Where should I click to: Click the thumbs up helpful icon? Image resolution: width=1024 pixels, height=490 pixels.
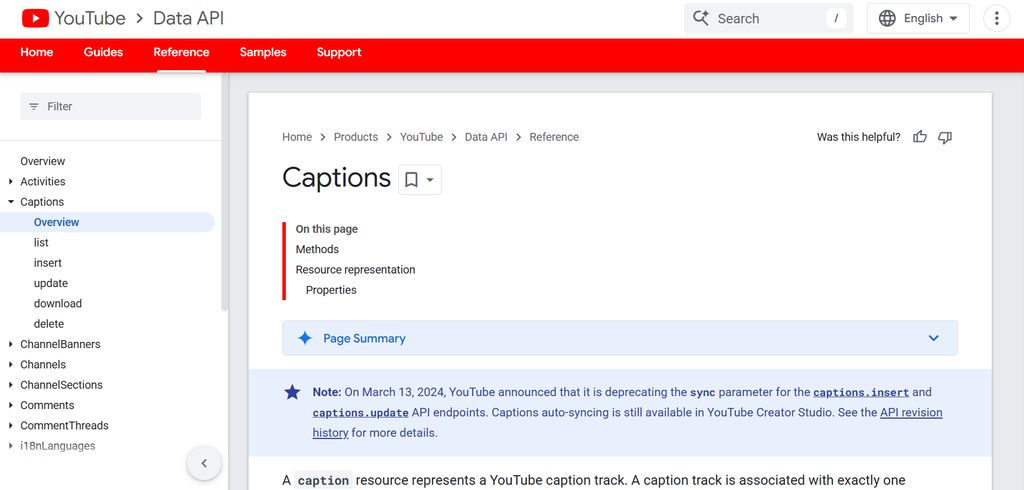point(920,137)
